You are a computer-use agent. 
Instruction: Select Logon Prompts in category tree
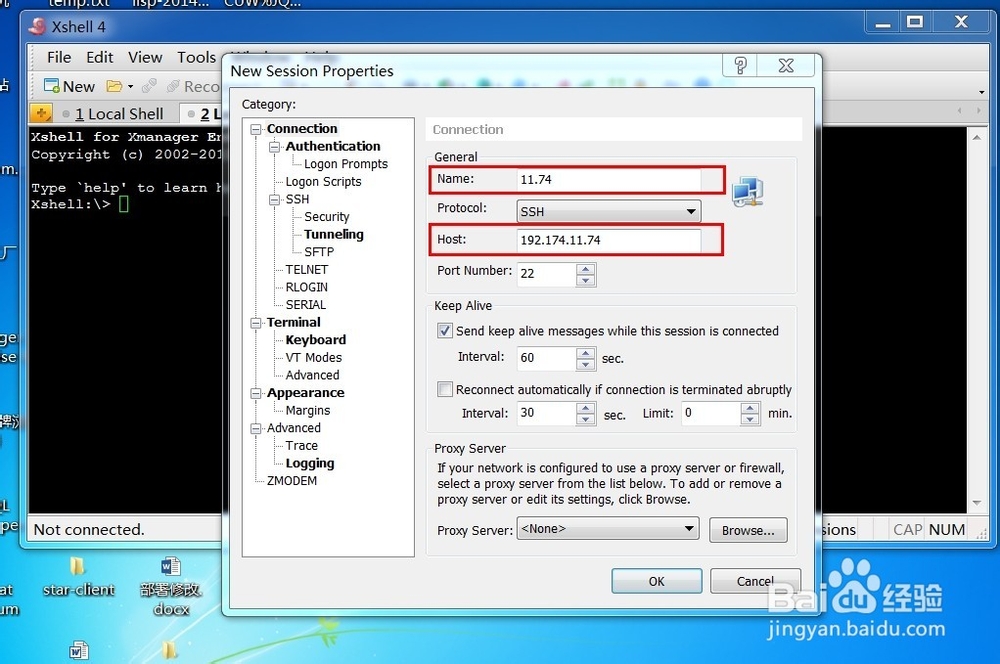pyautogui.click(x=346, y=164)
